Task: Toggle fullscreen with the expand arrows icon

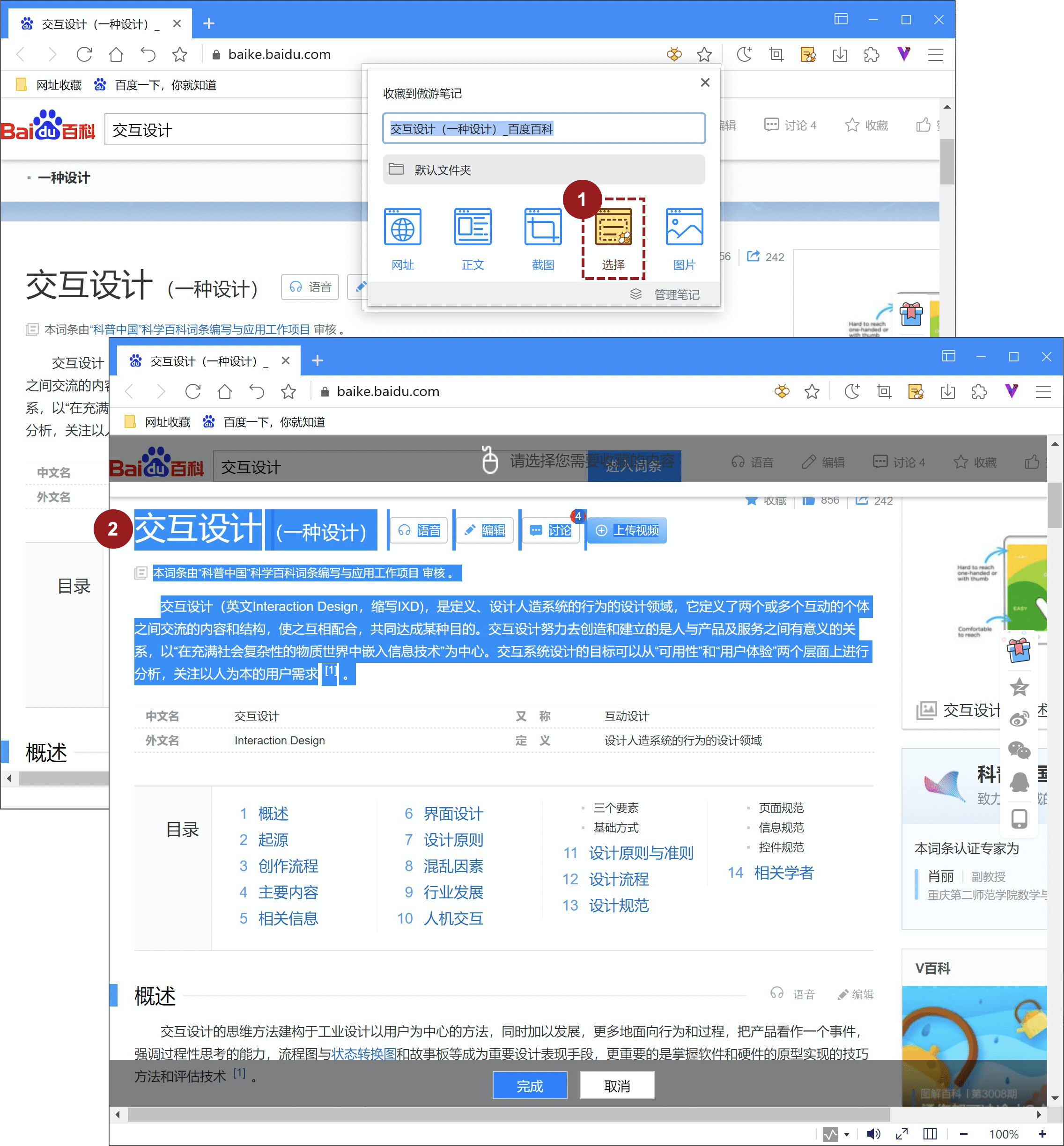Action: (901, 1133)
